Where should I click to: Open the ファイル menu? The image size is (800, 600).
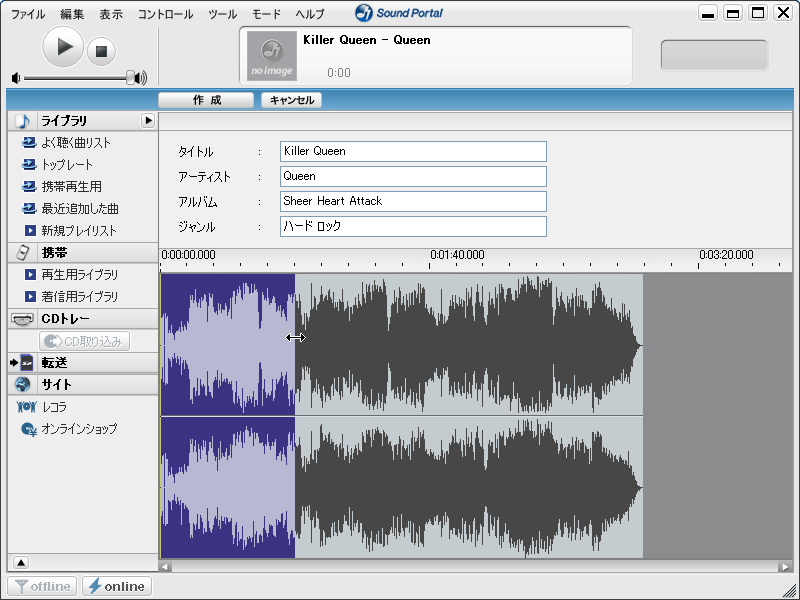click(28, 14)
